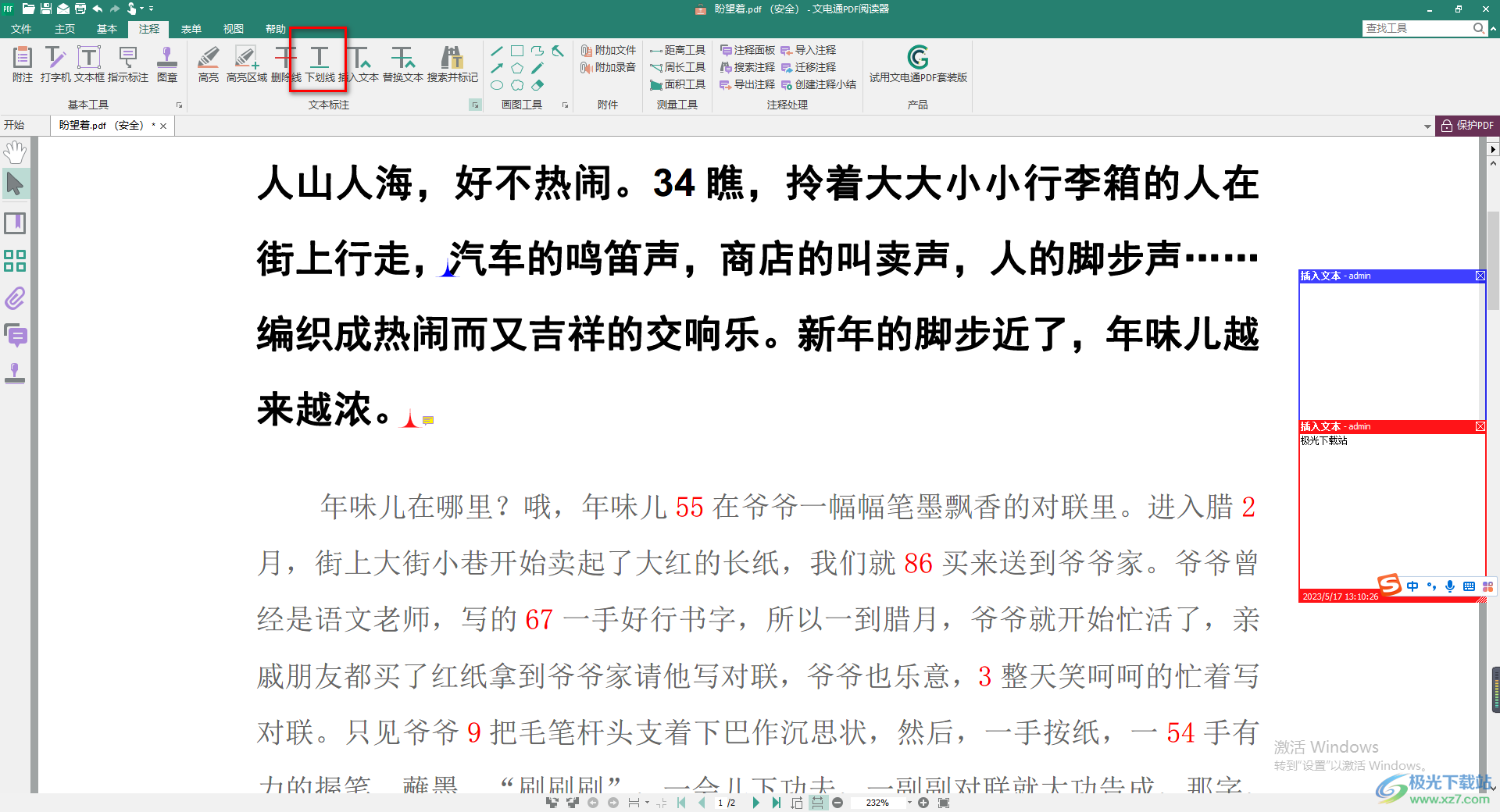Open the quick access toolbar customize dropdown

[152, 9]
